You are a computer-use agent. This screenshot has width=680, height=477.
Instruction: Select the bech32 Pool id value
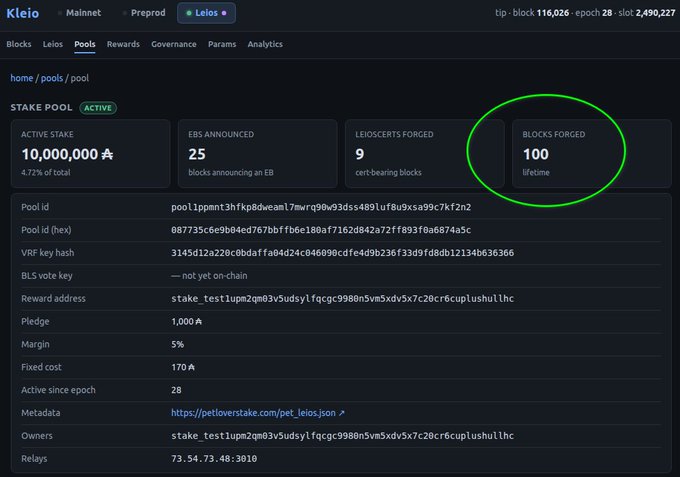(x=321, y=207)
